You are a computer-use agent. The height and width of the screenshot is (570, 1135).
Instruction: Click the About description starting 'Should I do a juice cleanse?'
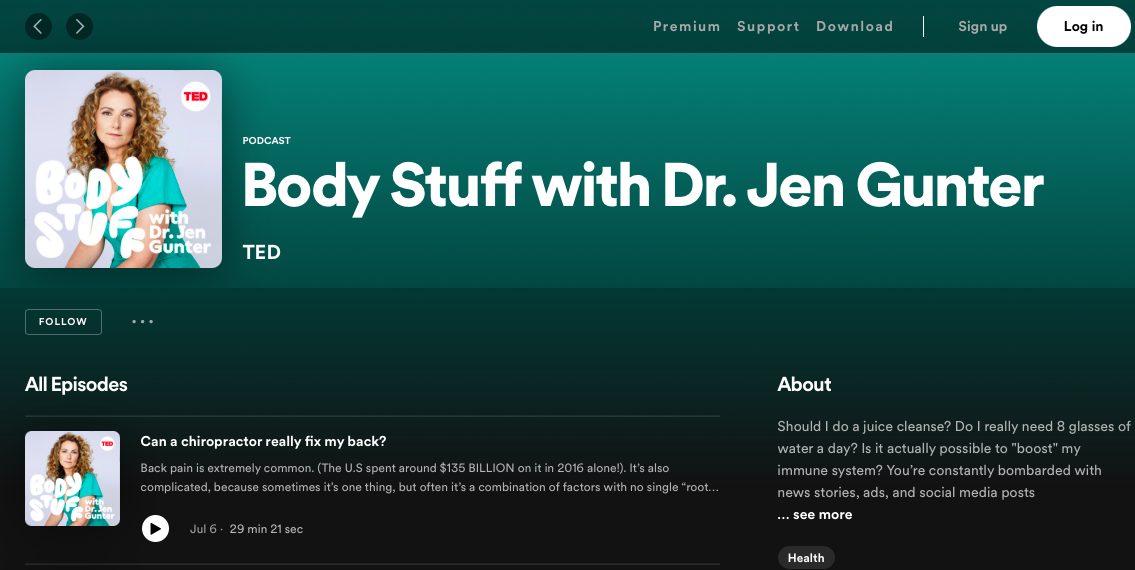pyautogui.click(x=954, y=459)
